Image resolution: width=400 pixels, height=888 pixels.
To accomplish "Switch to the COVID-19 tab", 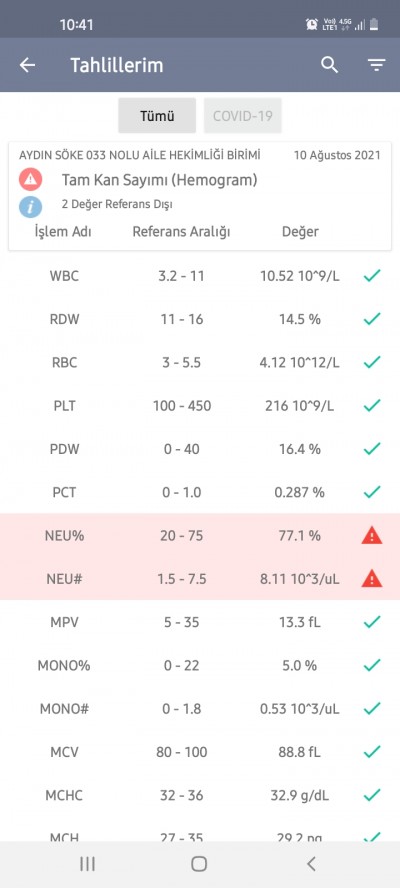I will point(242,116).
